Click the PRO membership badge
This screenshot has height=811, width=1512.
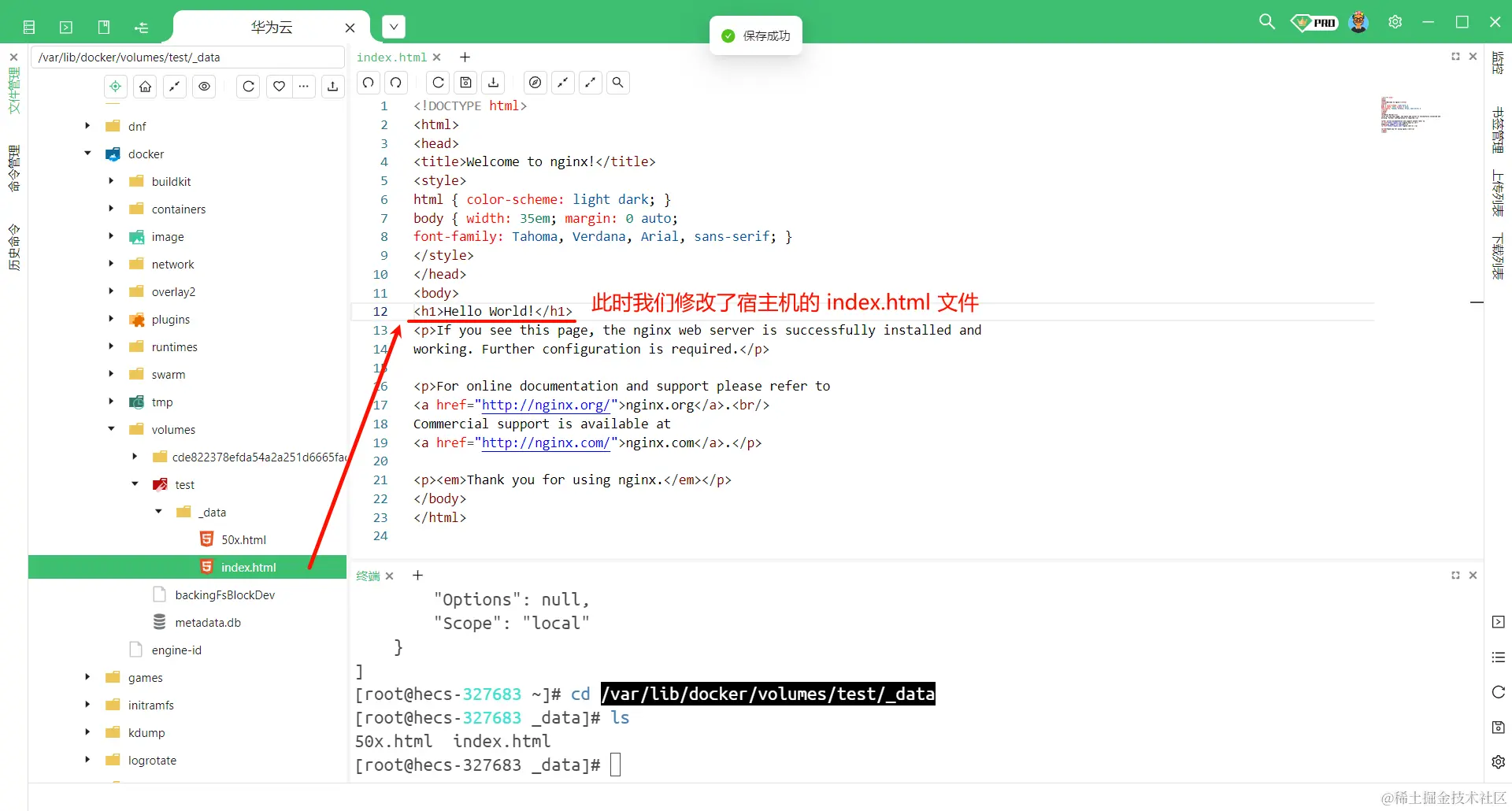[1314, 23]
